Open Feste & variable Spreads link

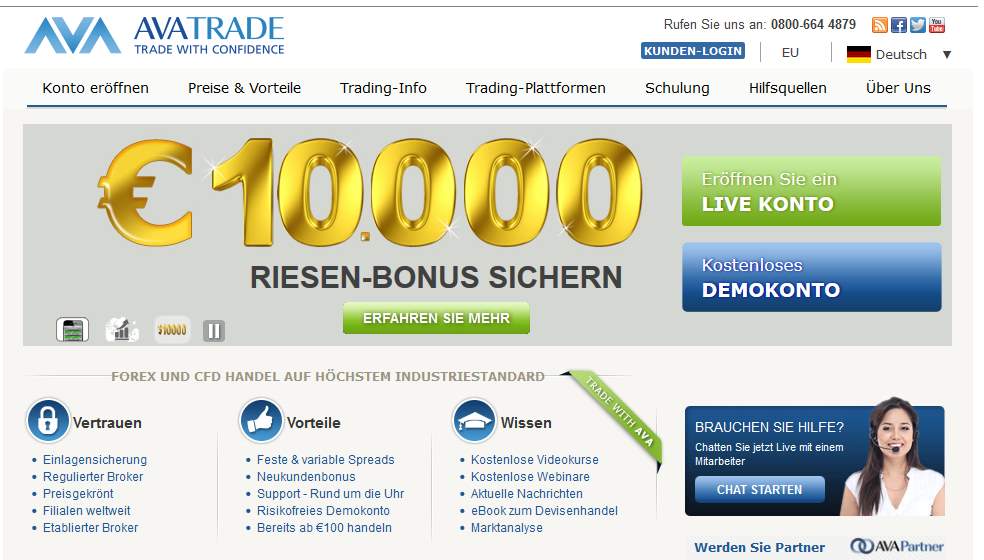pos(326,460)
